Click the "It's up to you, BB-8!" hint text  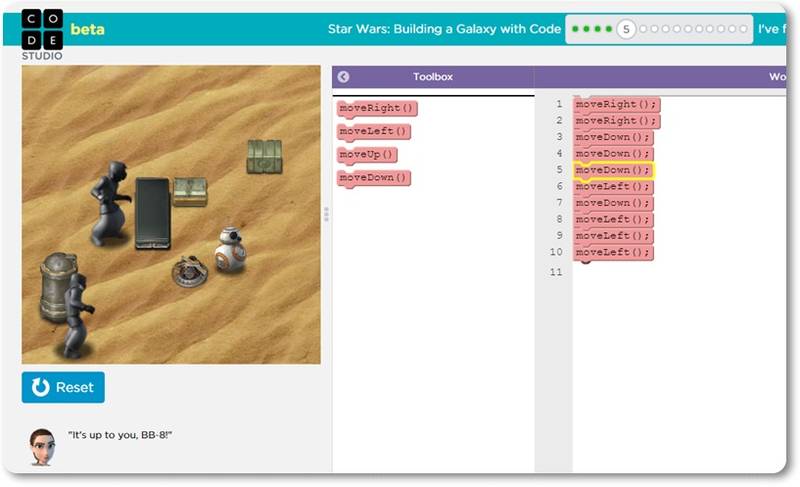pos(120,435)
